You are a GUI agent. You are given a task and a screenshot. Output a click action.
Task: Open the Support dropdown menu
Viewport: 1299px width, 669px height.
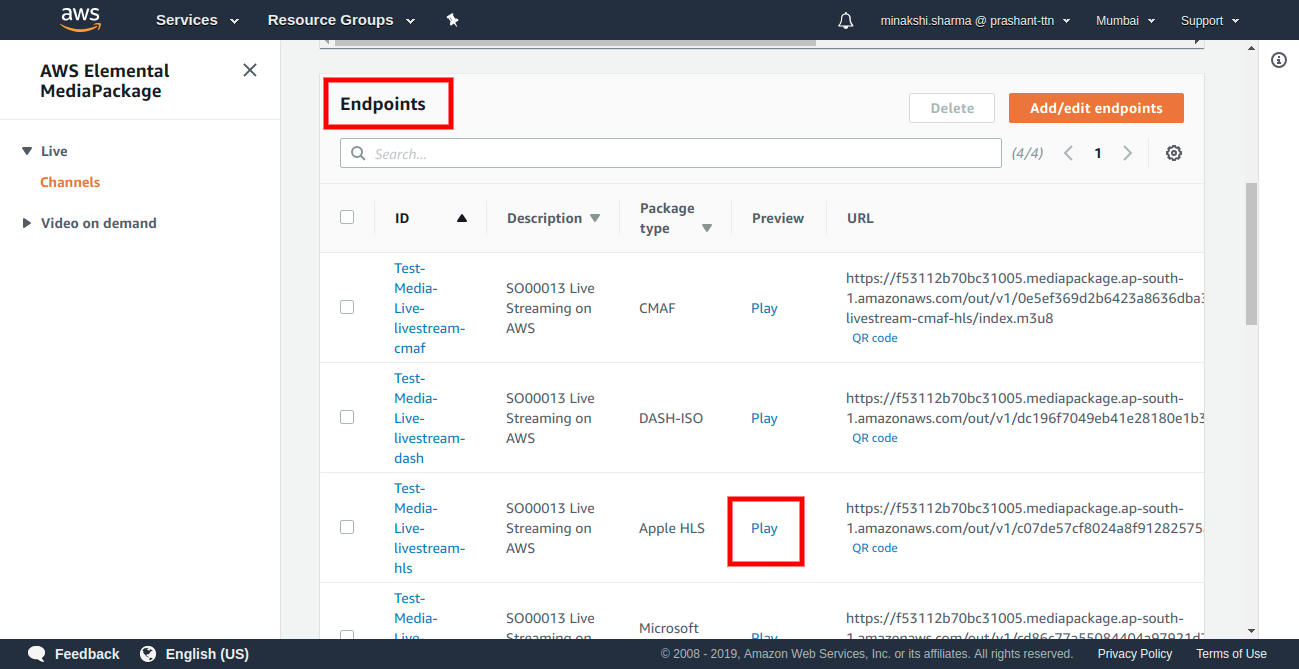(x=1209, y=20)
